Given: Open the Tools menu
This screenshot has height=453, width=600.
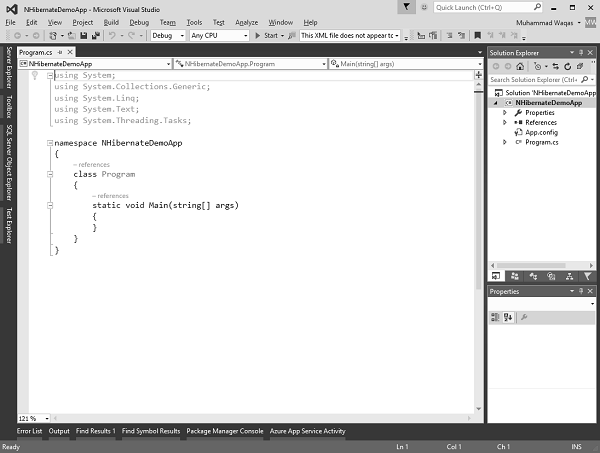Looking at the screenshot, I should 194,23.
